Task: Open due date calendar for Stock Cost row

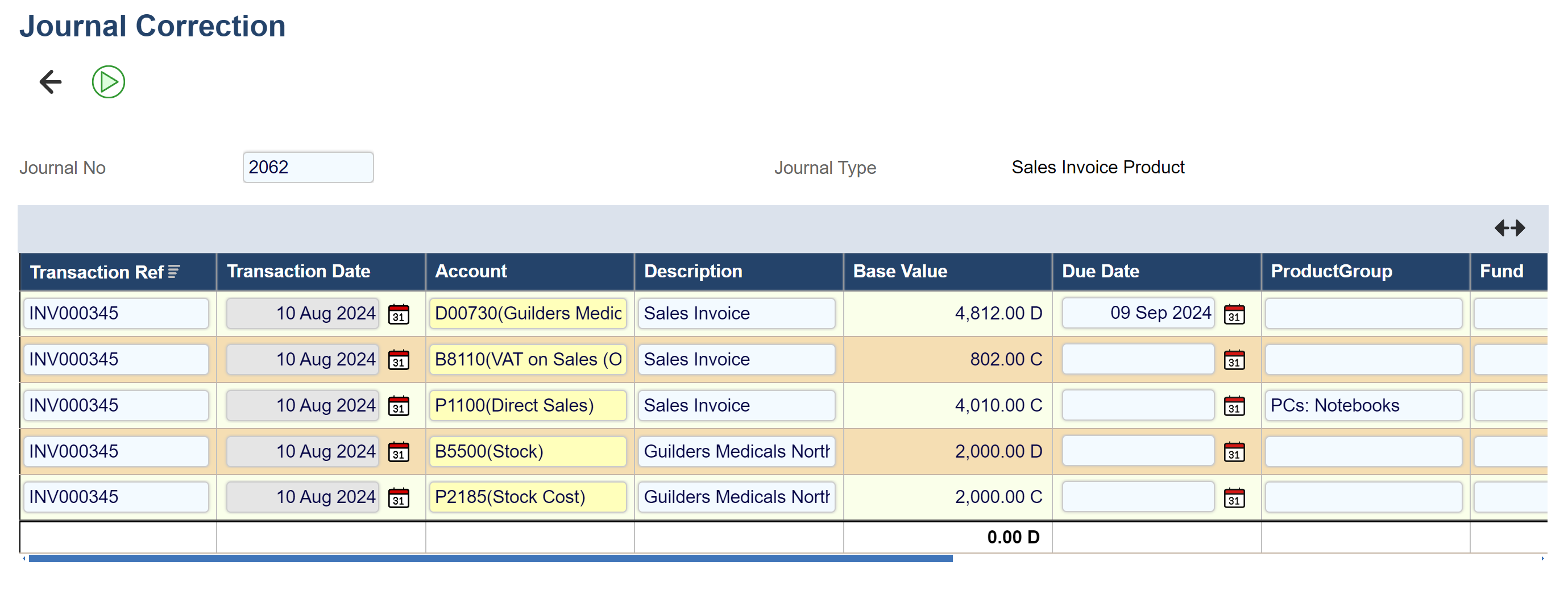Action: tap(1234, 497)
